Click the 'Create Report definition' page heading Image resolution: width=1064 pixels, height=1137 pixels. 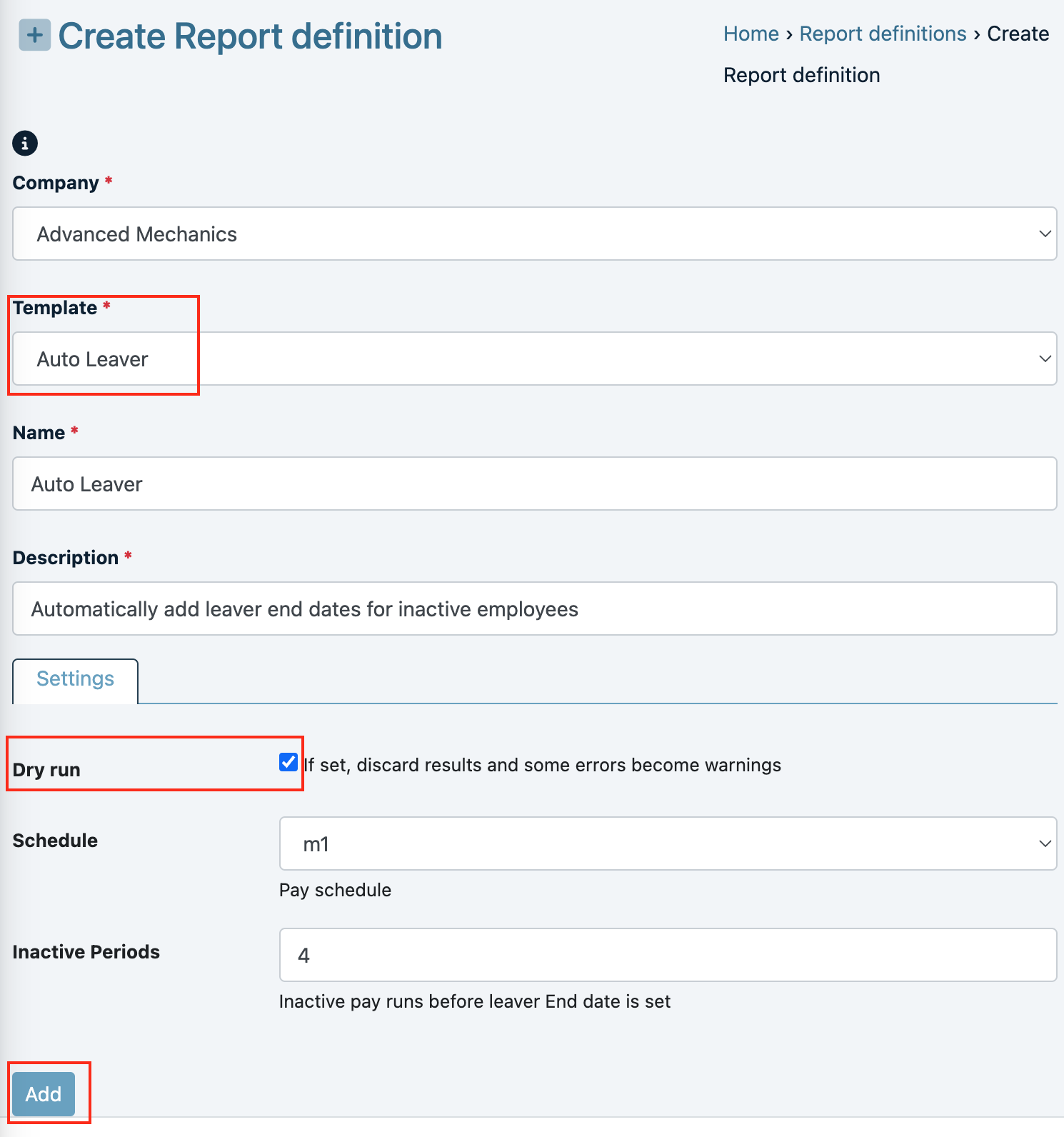pyautogui.click(x=251, y=36)
